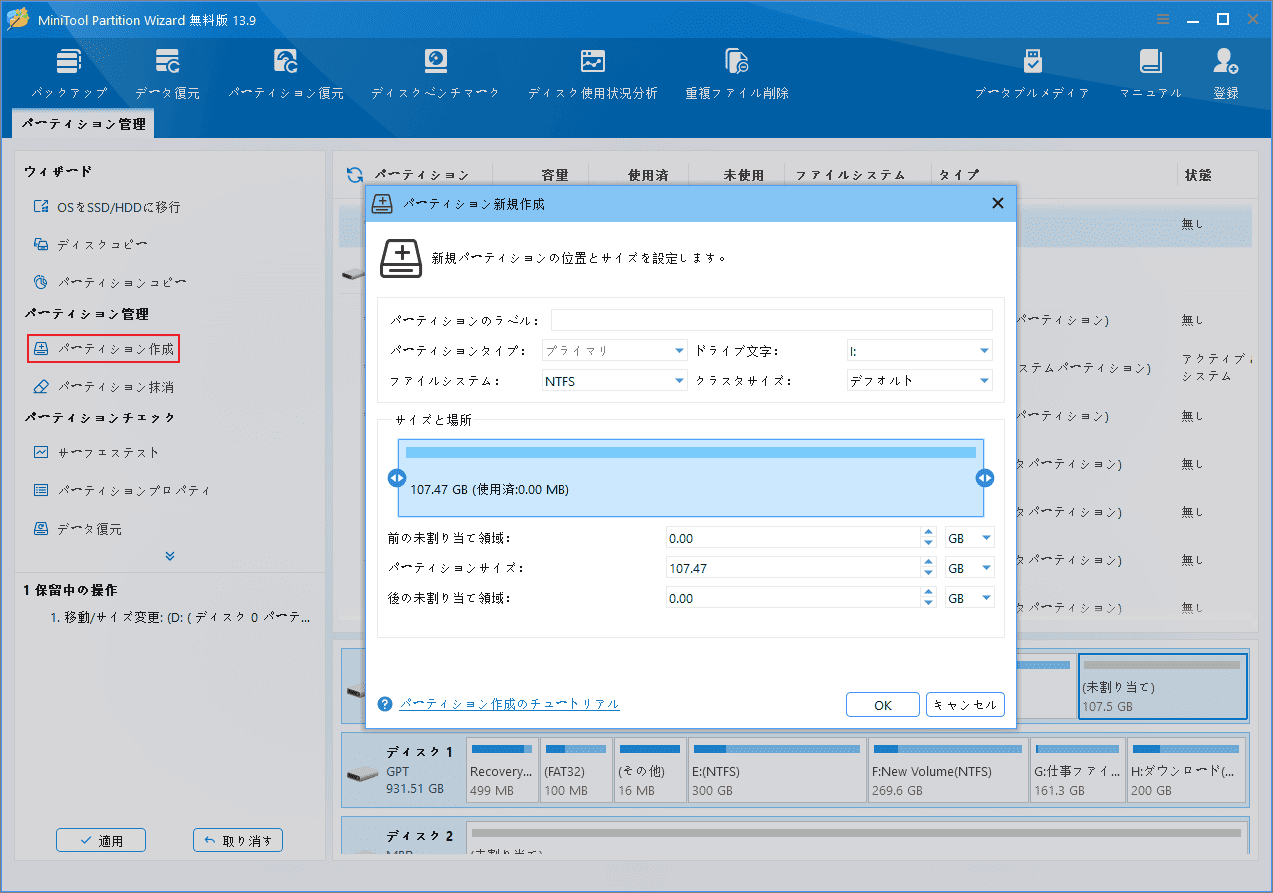
Task: Expand more sidebar items with double chevron
Action: tap(170, 556)
